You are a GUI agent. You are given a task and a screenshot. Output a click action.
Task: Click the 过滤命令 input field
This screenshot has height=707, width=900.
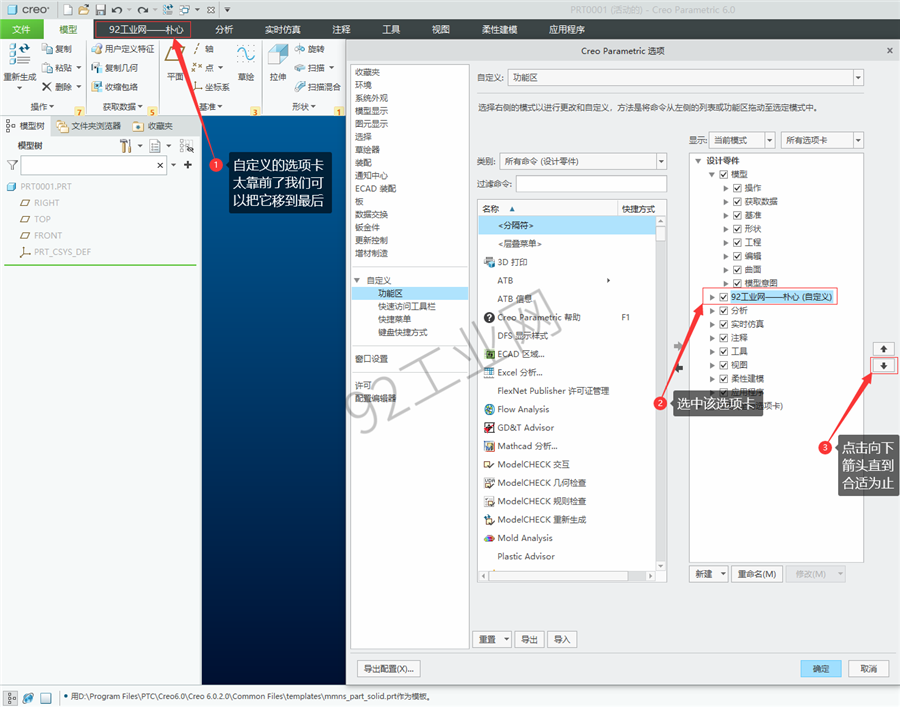591,184
